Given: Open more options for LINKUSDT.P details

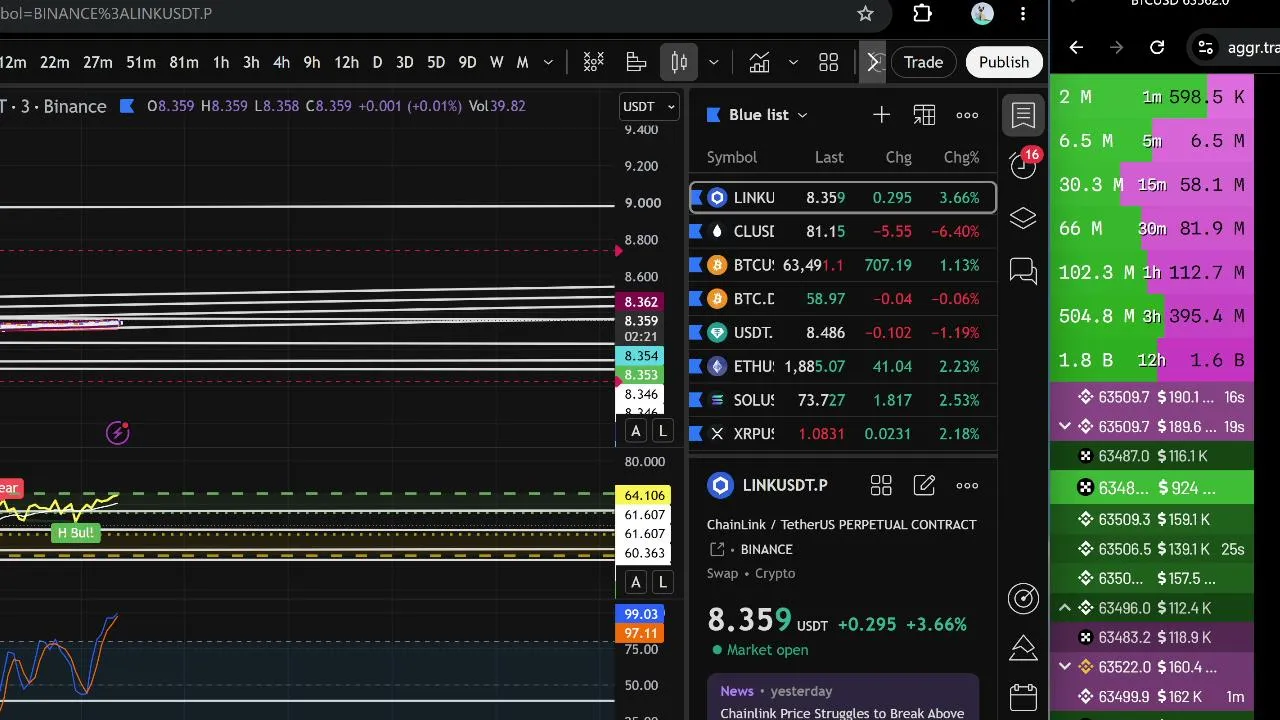Looking at the screenshot, I should point(967,486).
